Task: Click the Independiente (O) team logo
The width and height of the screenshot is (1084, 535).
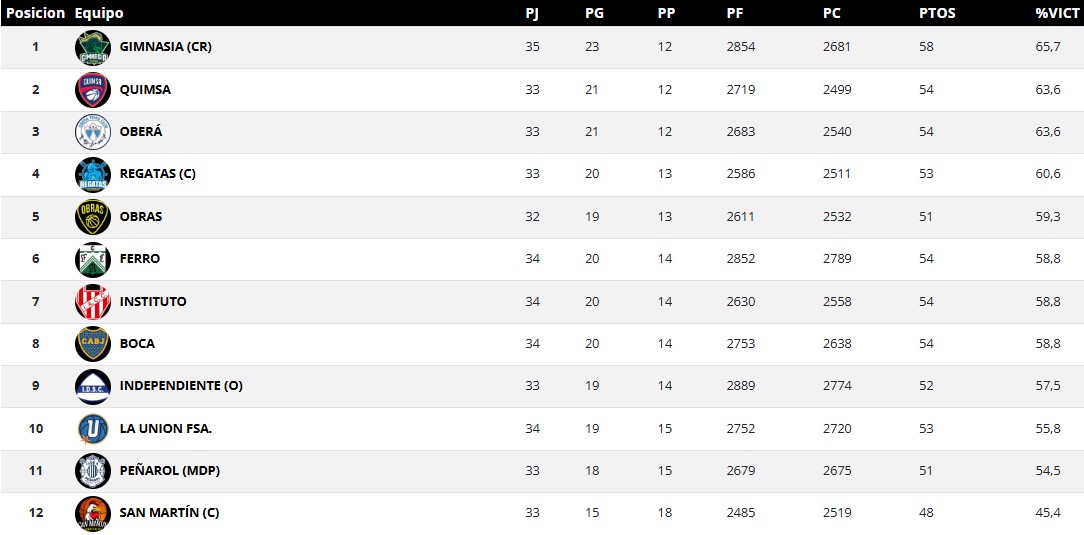Action: point(92,386)
